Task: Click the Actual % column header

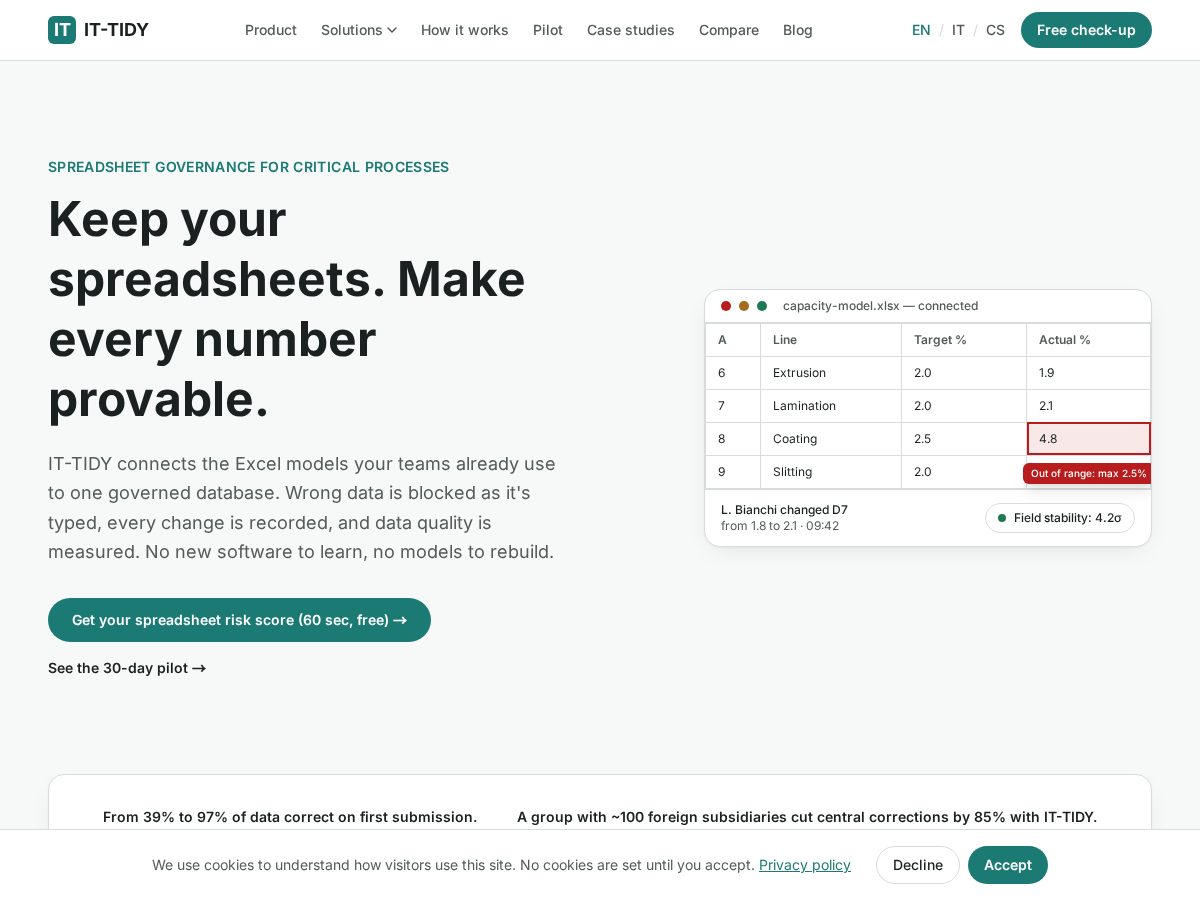Action: click(1089, 340)
